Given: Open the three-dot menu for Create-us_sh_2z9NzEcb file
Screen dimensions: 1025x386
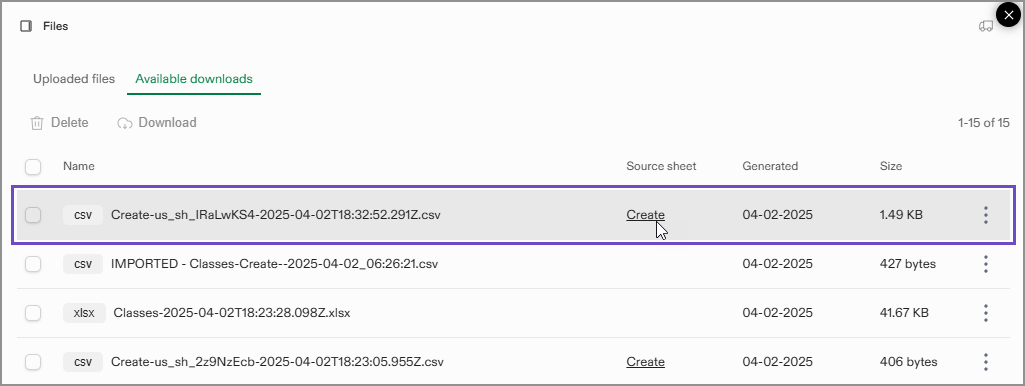Looking at the screenshot, I should 985,362.
